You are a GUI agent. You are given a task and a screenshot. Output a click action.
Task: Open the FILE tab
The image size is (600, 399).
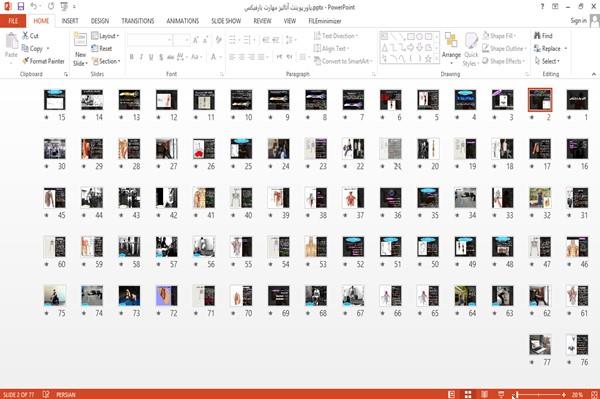pos(13,21)
